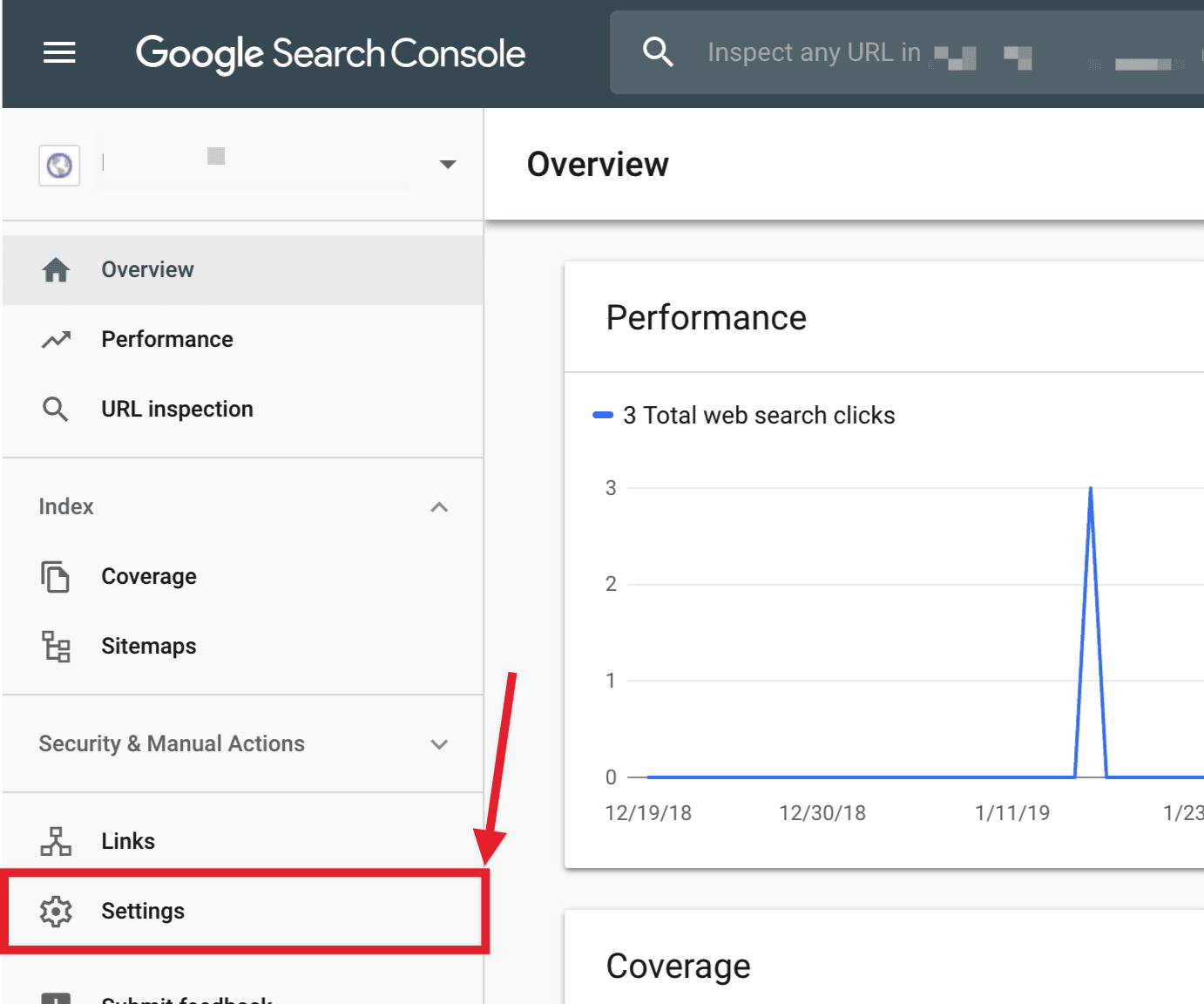Click the Links network icon
This screenshot has height=1004, width=1204.
56,841
